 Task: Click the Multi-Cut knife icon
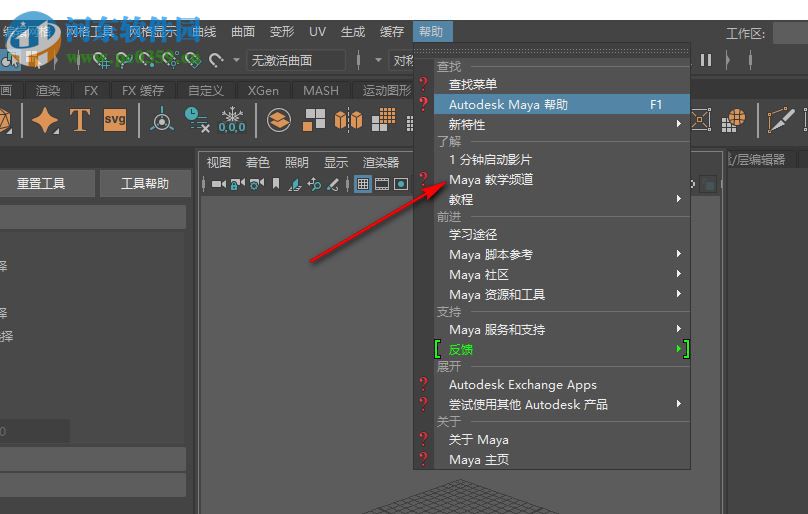coord(781,120)
